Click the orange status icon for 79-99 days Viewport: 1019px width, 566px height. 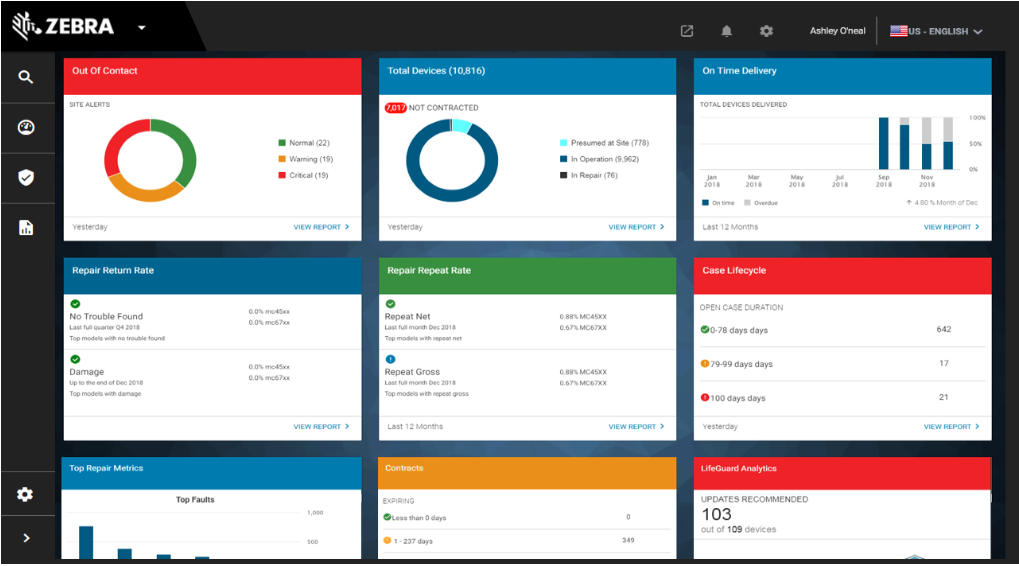pyautogui.click(x=704, y=363)
